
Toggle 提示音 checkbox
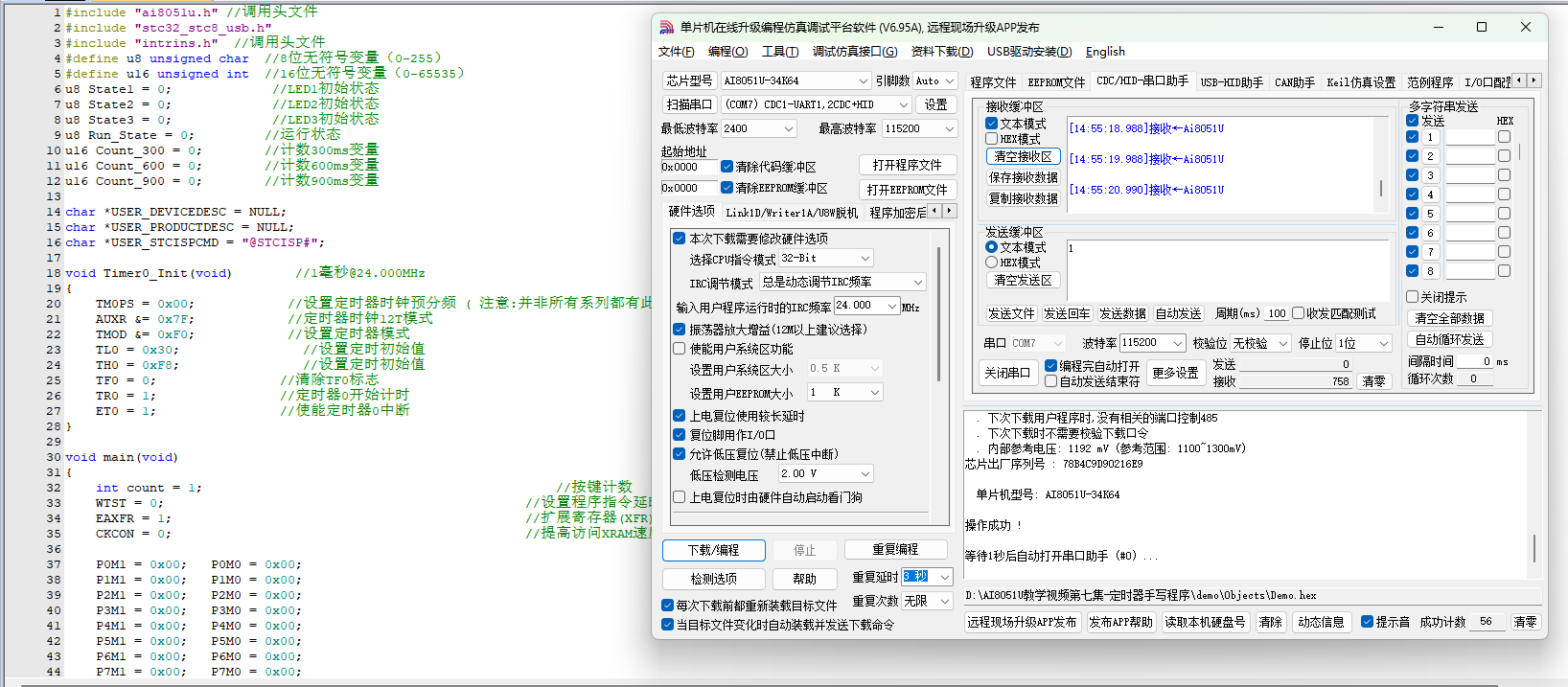pos(1367,622)
